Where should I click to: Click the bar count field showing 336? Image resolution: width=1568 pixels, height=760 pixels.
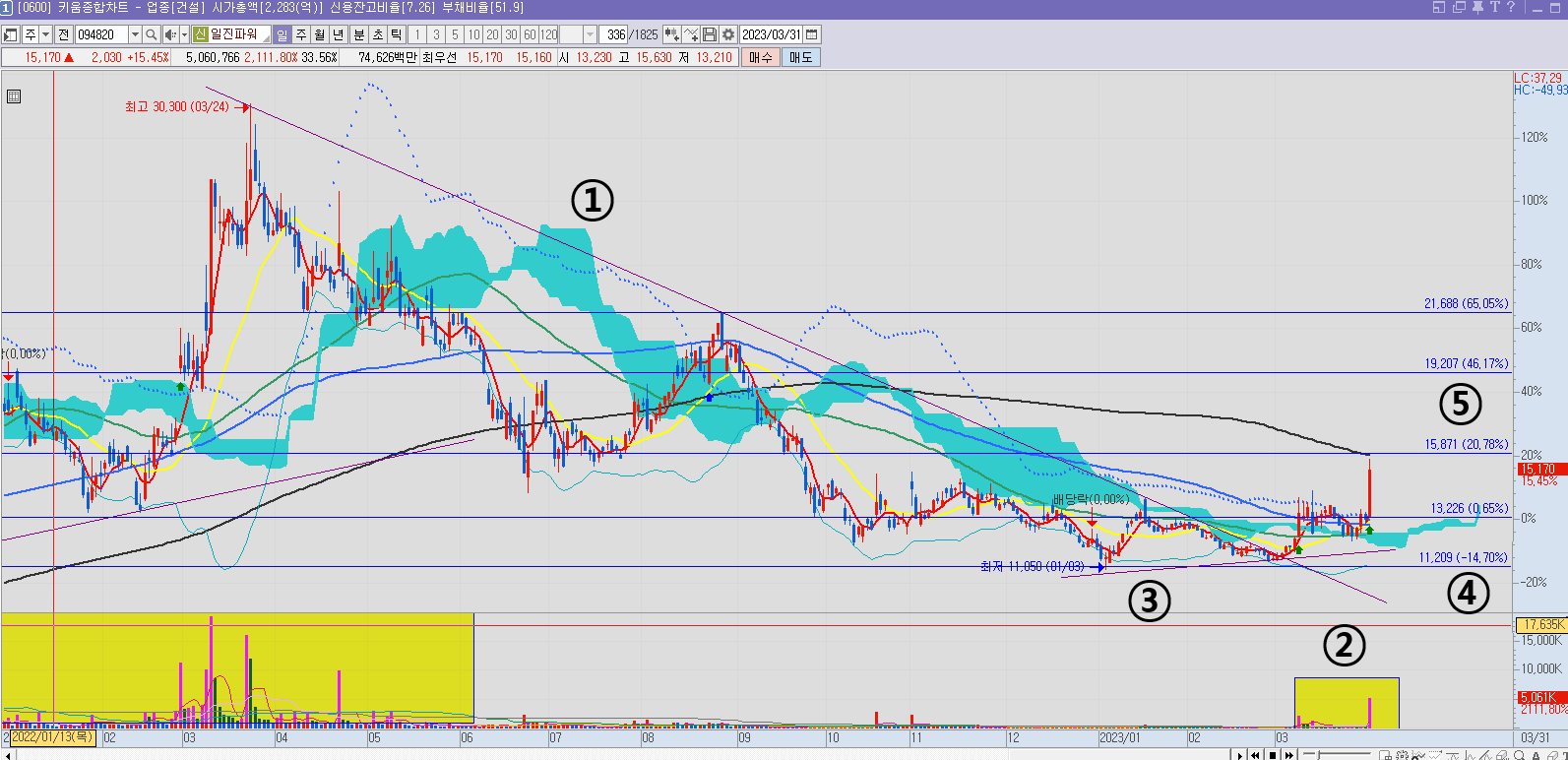pos(613,34)
